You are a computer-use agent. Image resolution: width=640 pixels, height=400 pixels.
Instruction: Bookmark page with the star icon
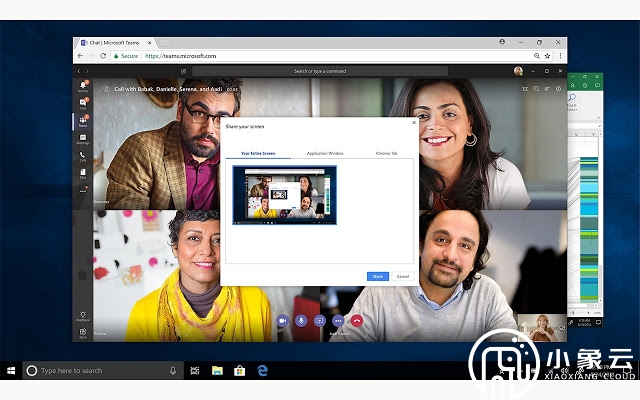pyautogui.click(x=547, y=56)
